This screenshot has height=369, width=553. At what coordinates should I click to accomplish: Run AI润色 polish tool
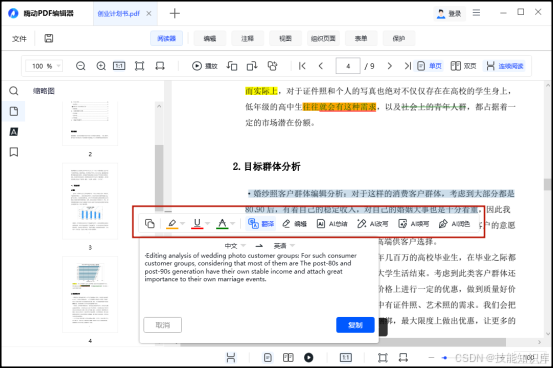[454, 224]
